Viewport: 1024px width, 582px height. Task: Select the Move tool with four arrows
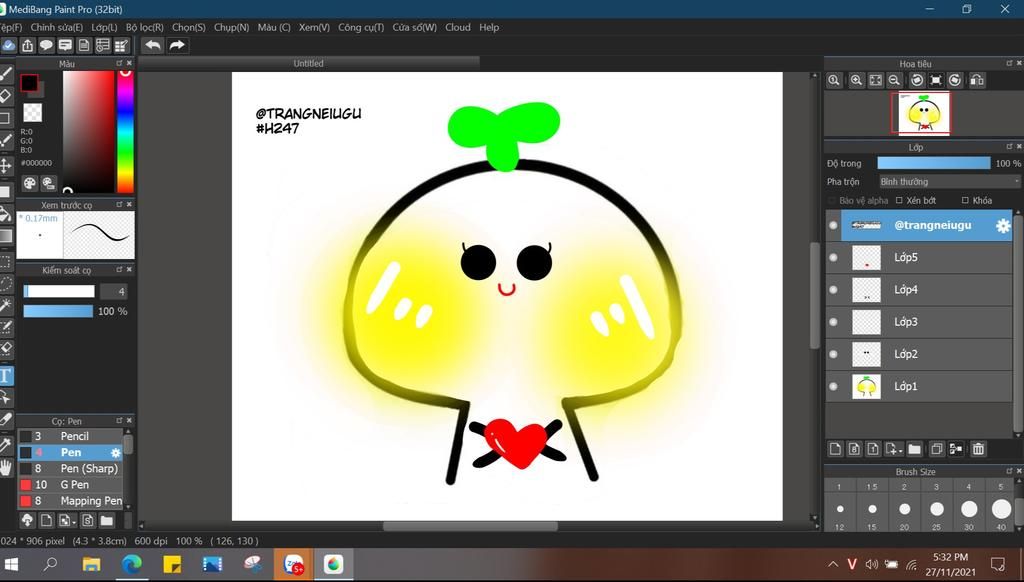[6, 165]
